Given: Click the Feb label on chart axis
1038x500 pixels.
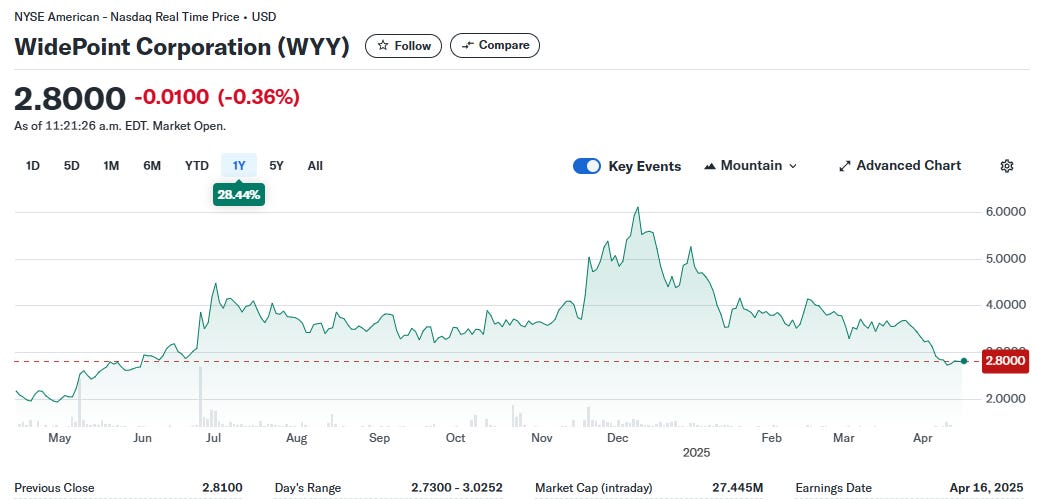Looking at the screenshot, I should (x=771, y=438).
